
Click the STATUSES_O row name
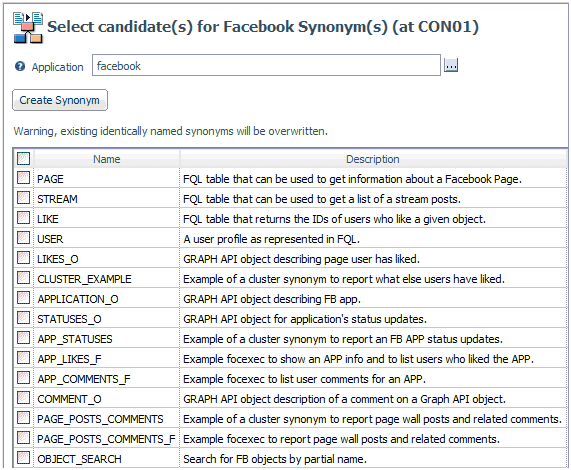(x=69, y=319)
